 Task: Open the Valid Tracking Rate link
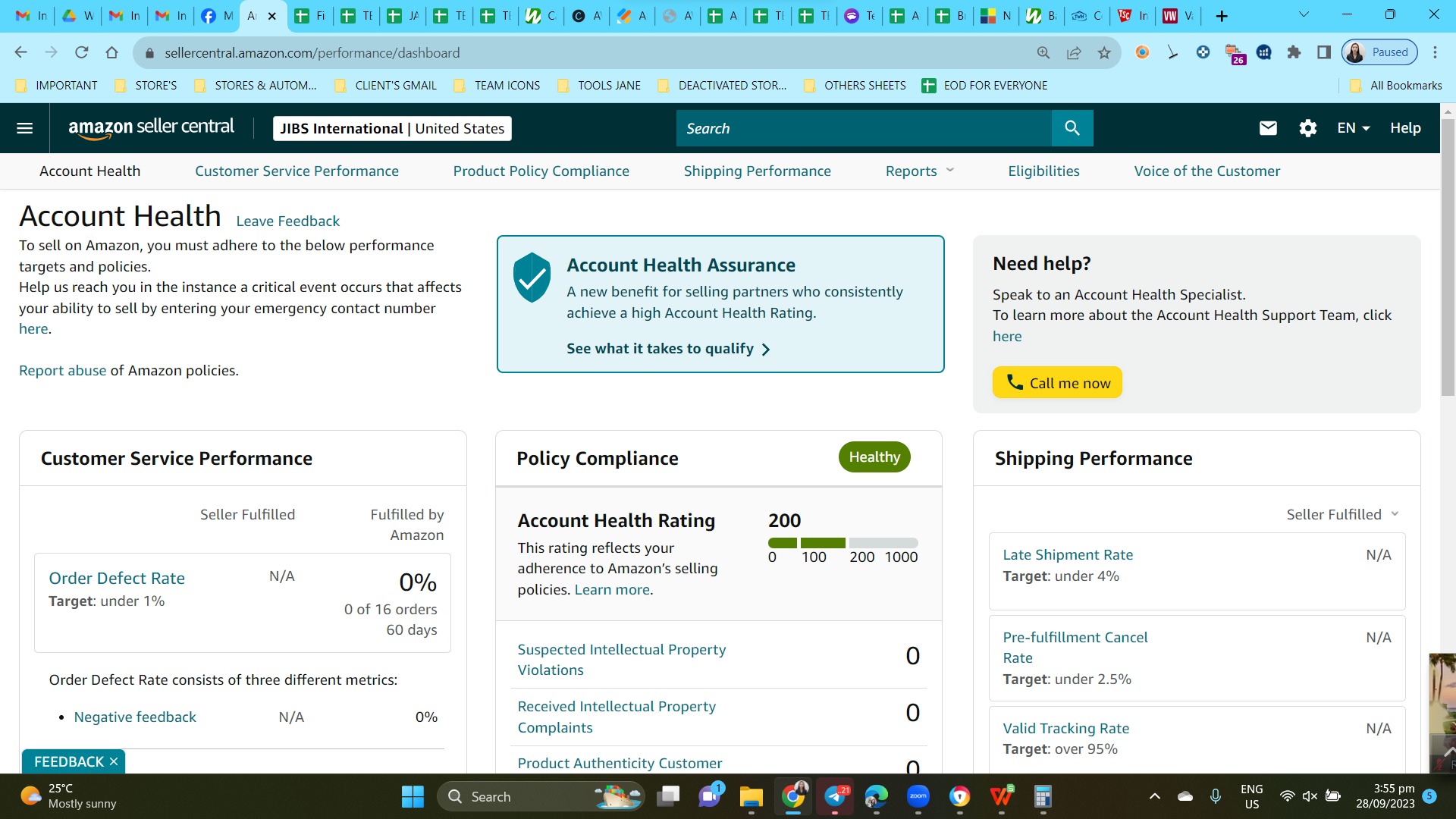point(1066,728)
